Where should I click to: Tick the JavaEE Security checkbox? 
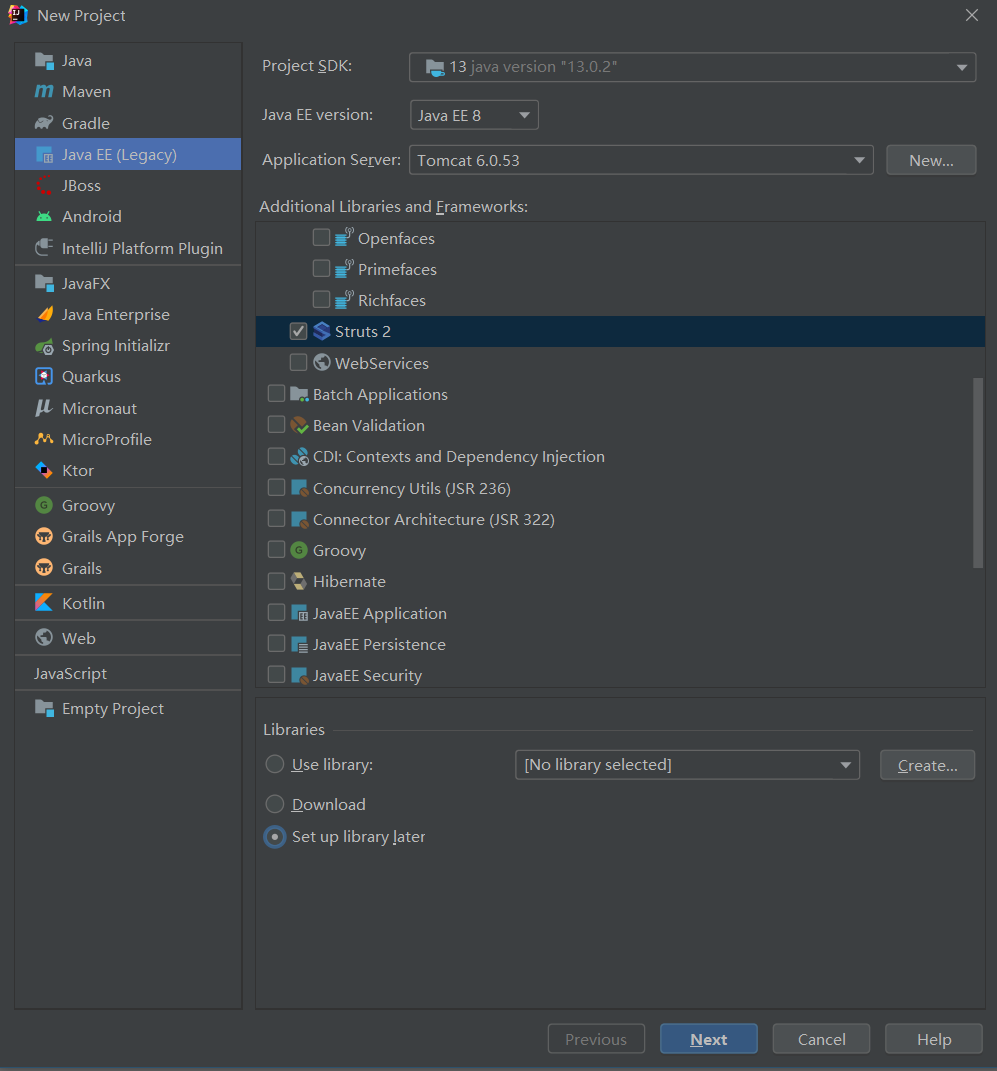(x=277, y=674)
